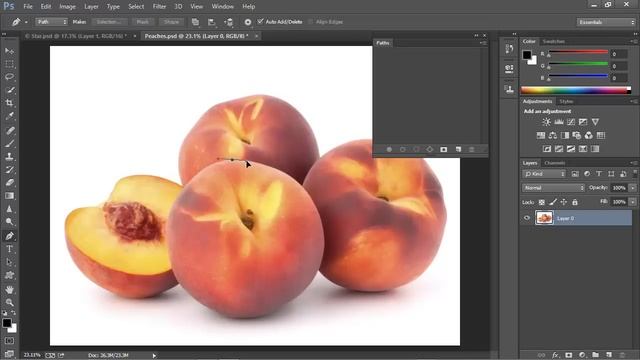Select the Rectangular Marquee tool
This screenshot has height=360, width=640.
(9, 64)
